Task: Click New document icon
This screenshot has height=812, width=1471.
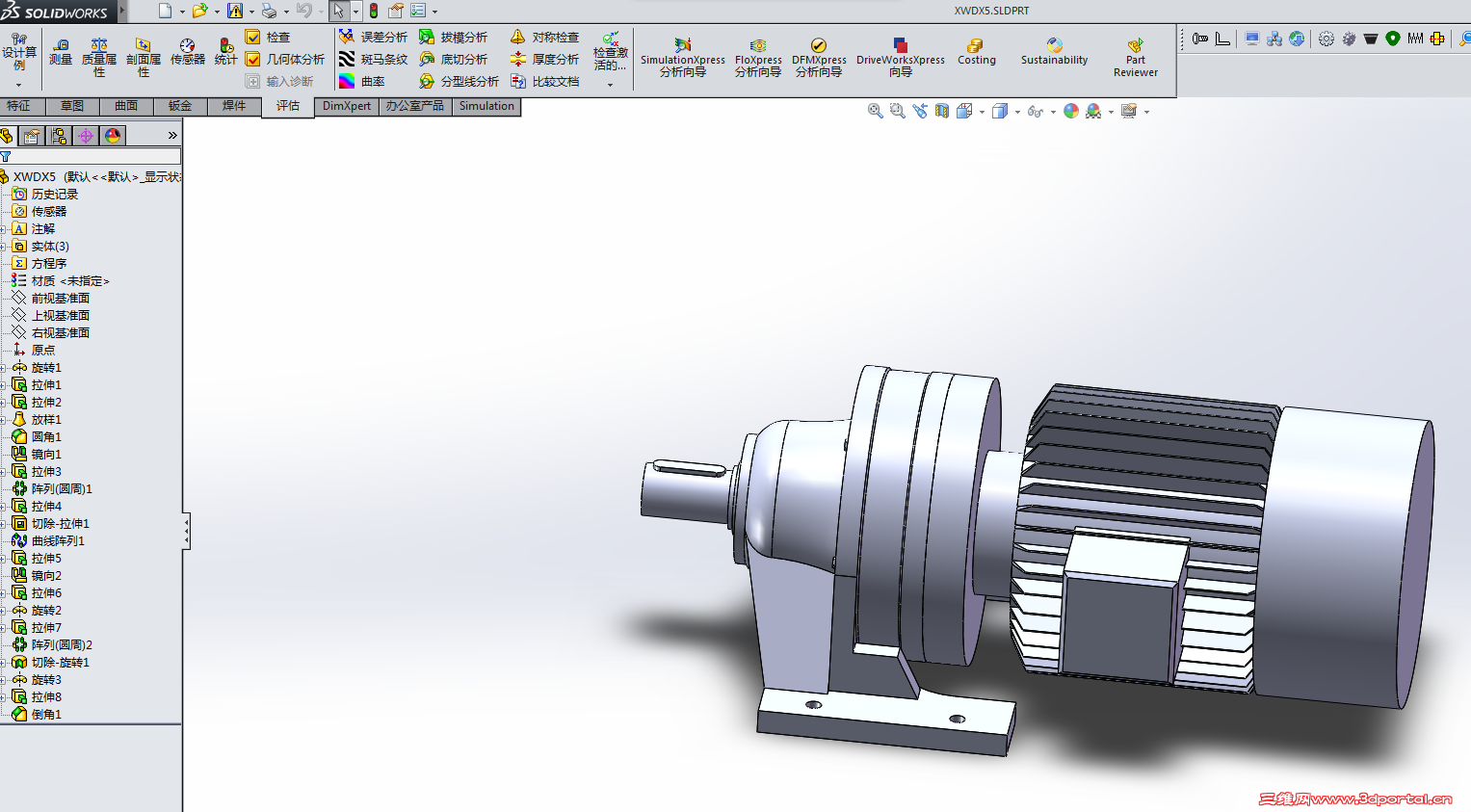Action: pyautogui.click(x=165, y=11)
